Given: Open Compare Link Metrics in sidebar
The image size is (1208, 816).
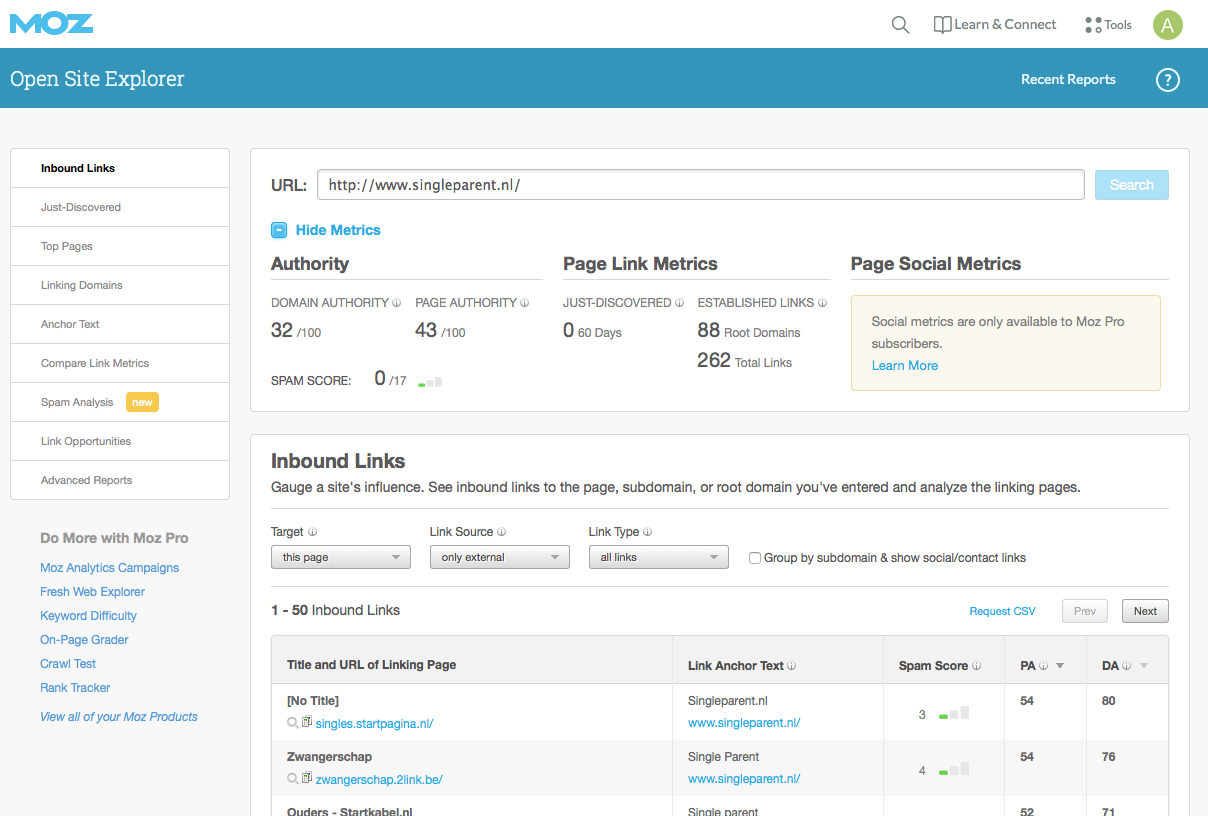Looking at the screenshot, I should click(x=120, y=363).
